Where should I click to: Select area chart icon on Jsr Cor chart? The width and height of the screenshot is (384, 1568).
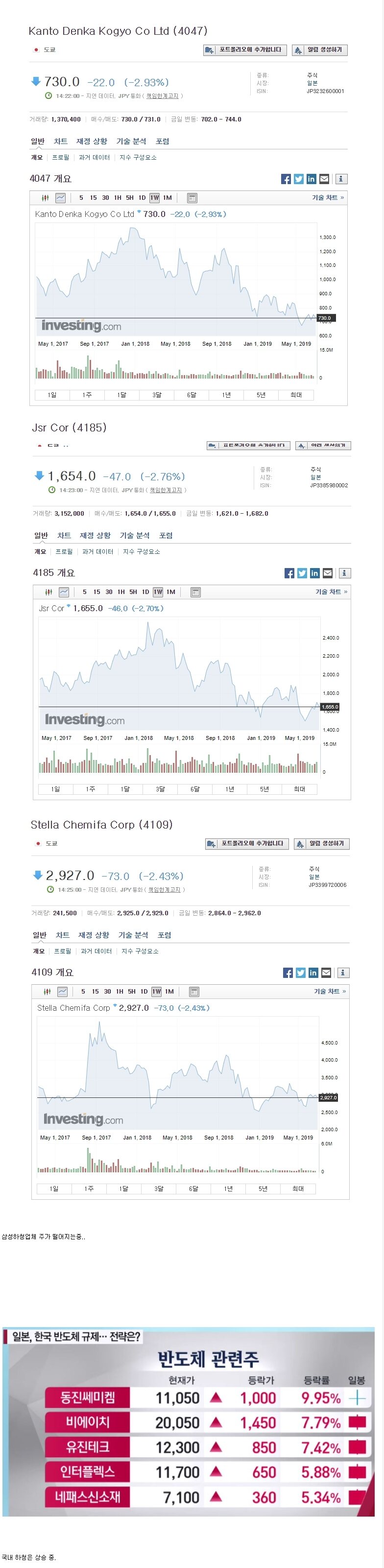[64, 592]
